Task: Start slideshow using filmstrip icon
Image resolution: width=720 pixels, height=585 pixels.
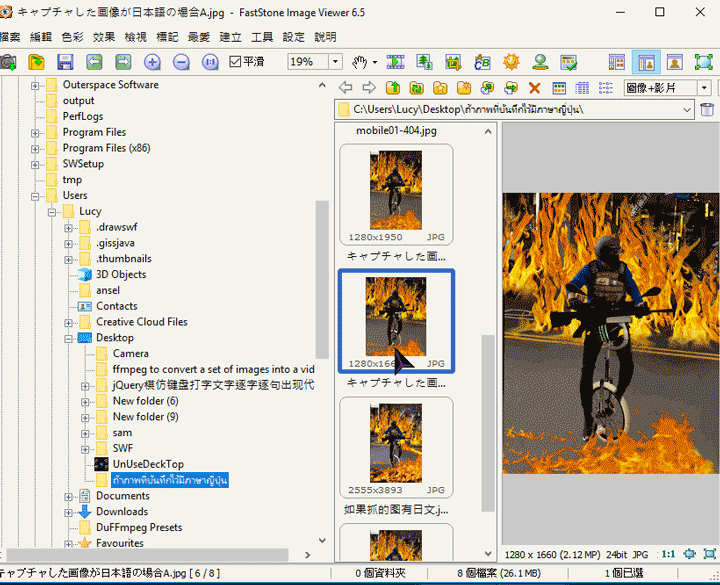Action: pos(394,62)
